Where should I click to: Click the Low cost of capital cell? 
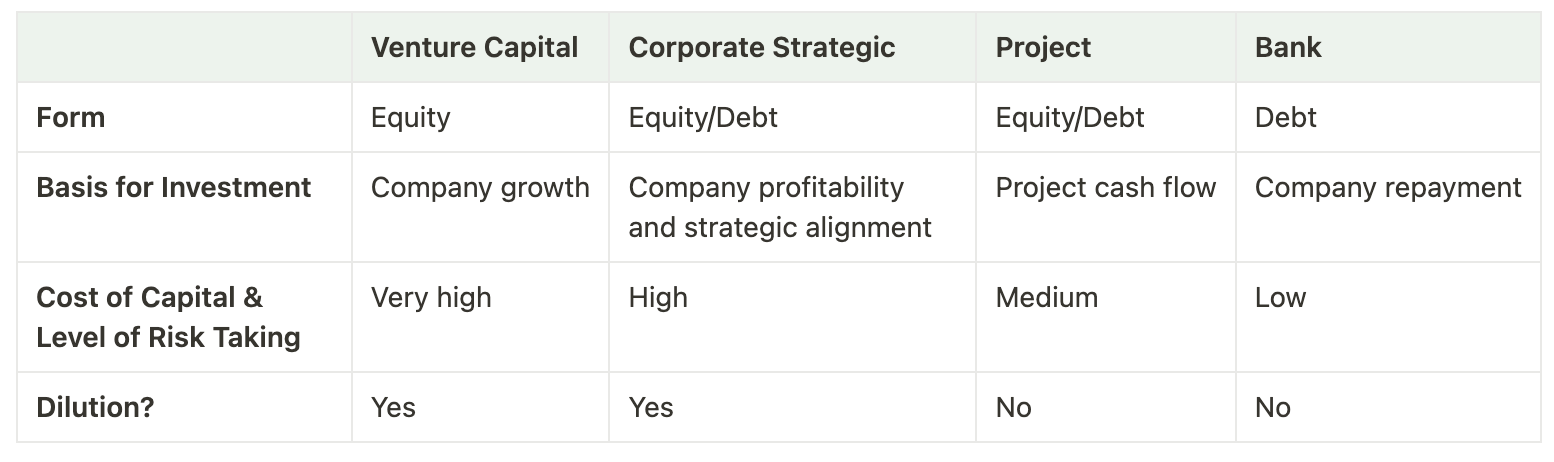[x=1280, y=297]
